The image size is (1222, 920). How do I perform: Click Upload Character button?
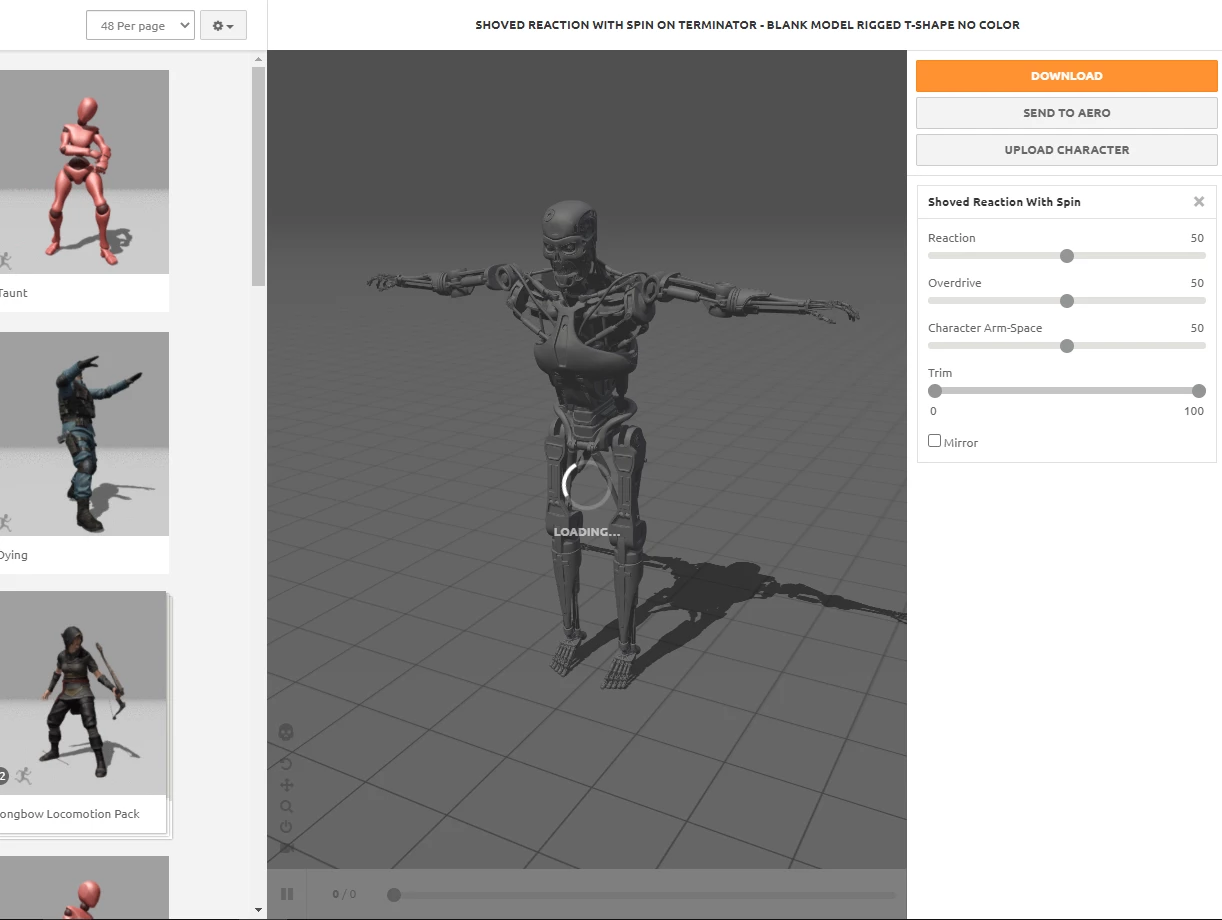click(x=1067, y=150)
